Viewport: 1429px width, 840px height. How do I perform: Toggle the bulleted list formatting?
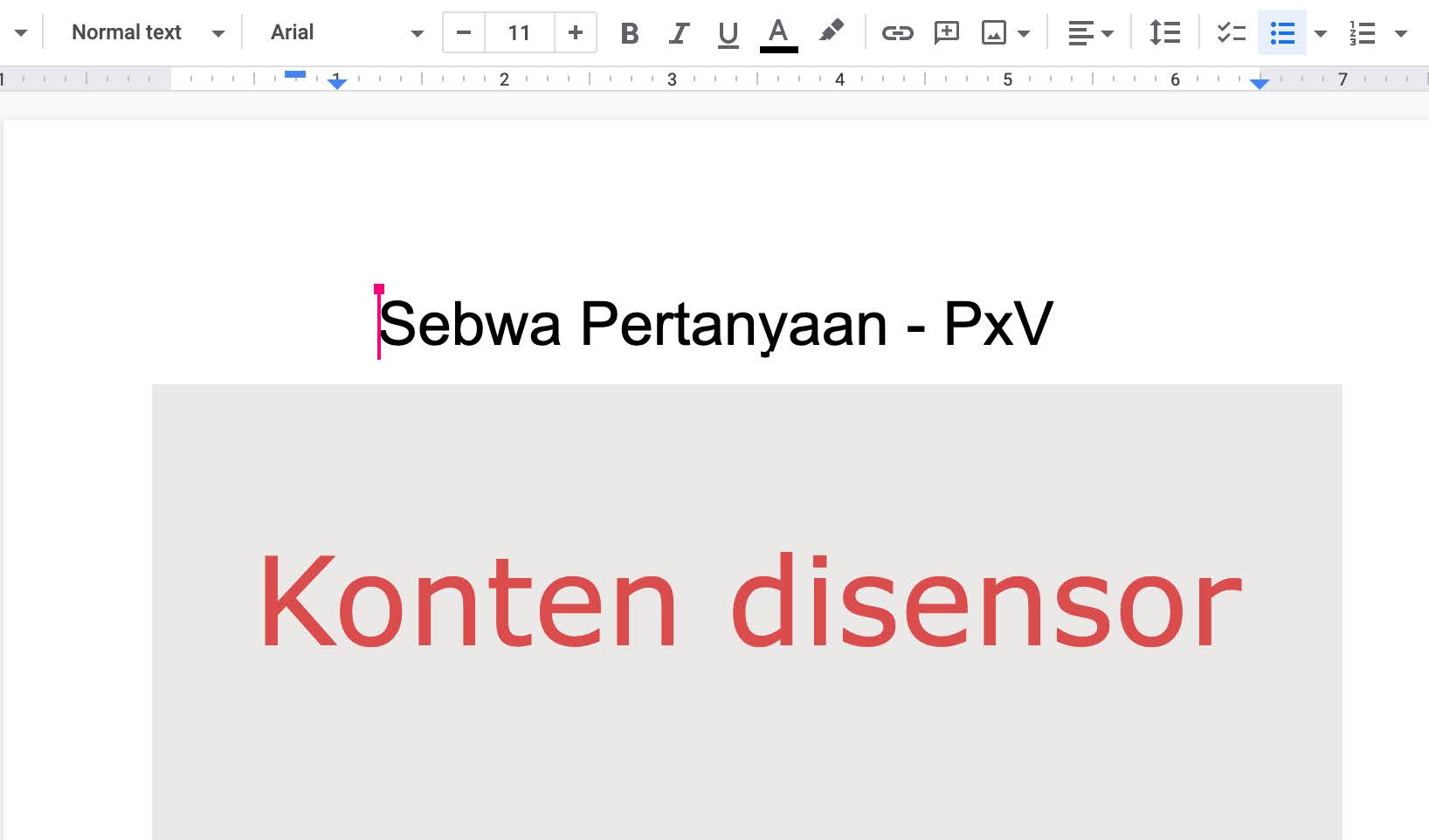pos(1281,33)
